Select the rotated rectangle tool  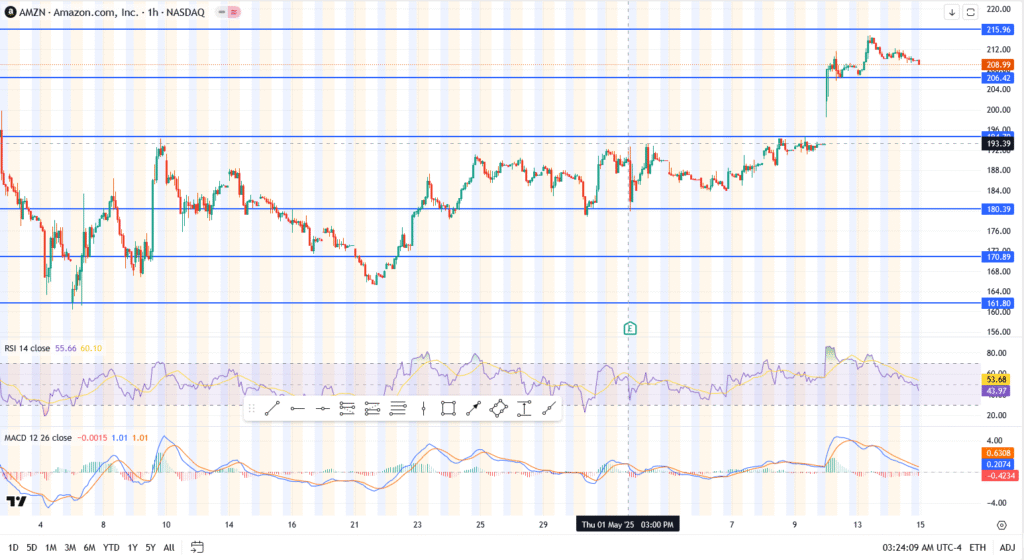coord(498,408)
